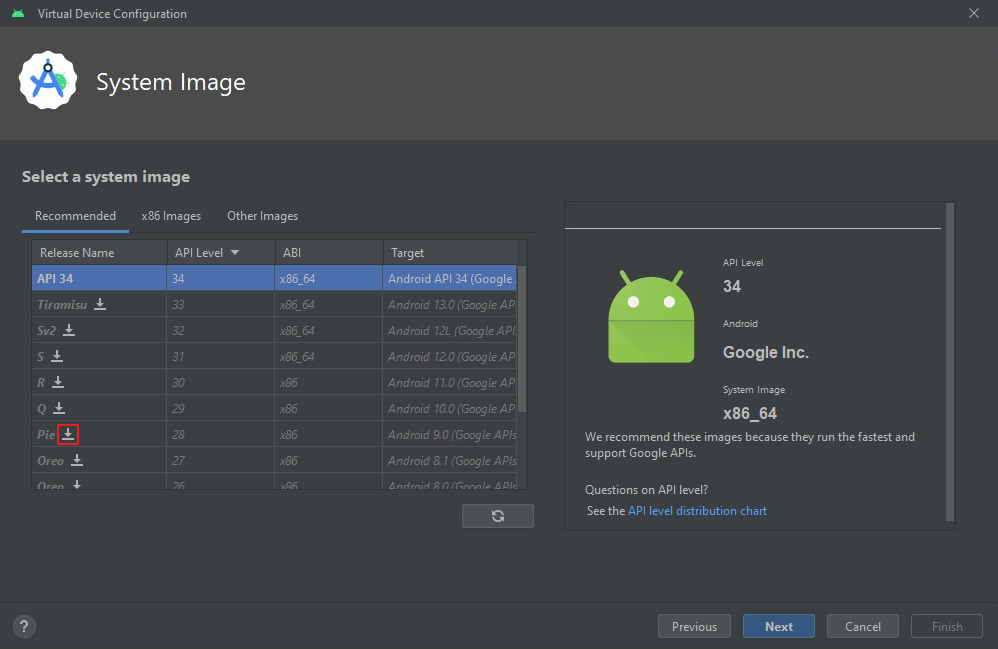Open the API level distribution chart link
This screenshot has width=998, height=649.
coord(697,511)
